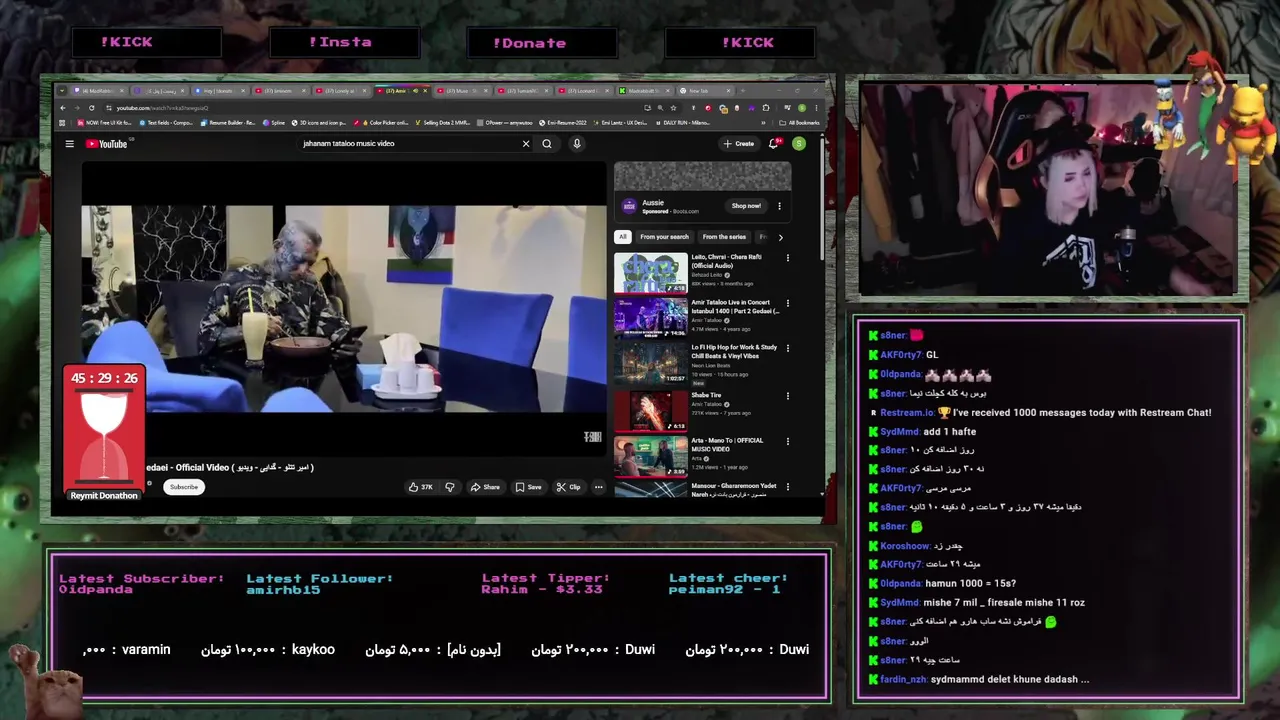Select the All filter chip

[x=623, y=237]
